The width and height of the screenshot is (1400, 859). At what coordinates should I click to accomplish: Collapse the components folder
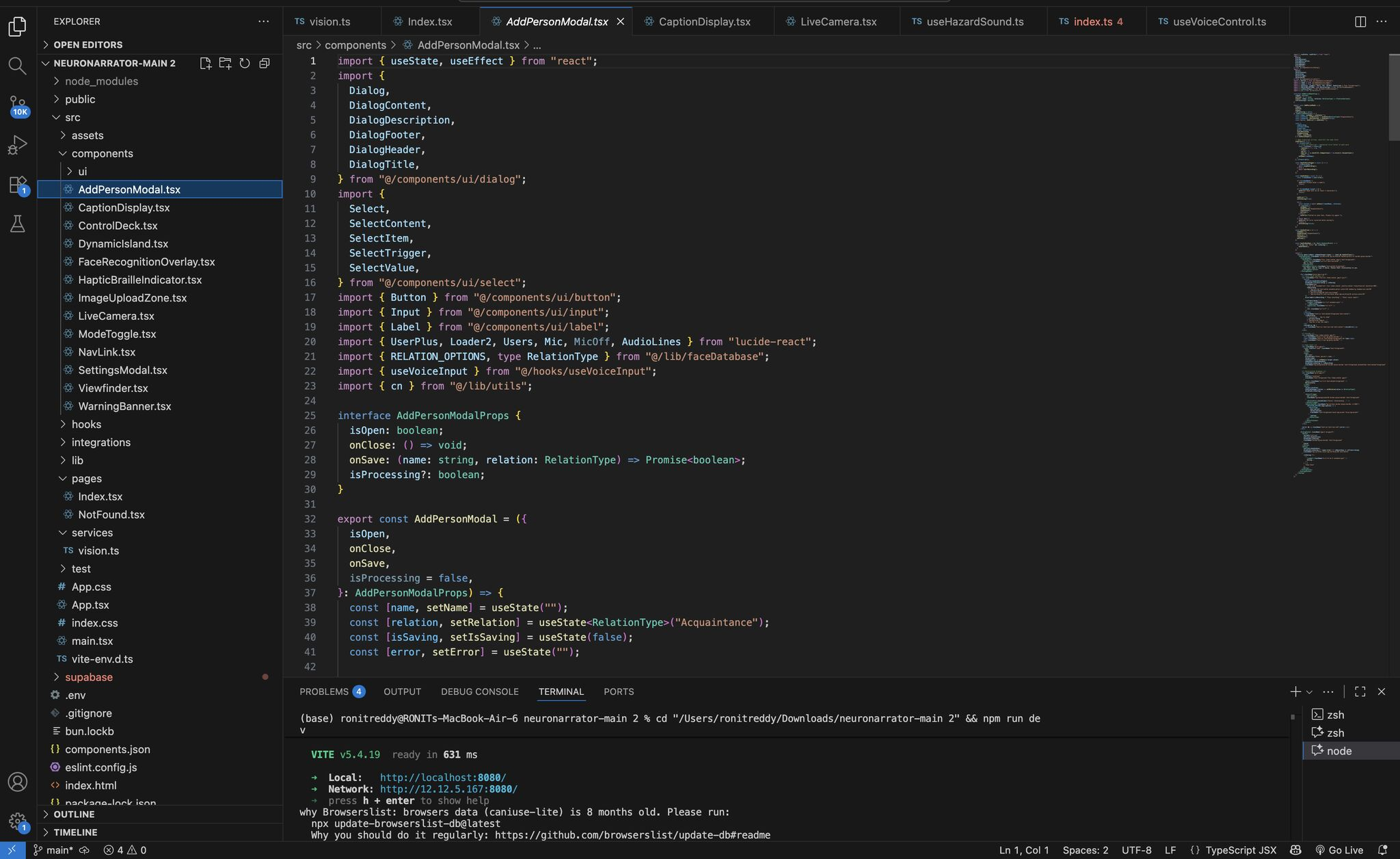(x=102, y=153)
